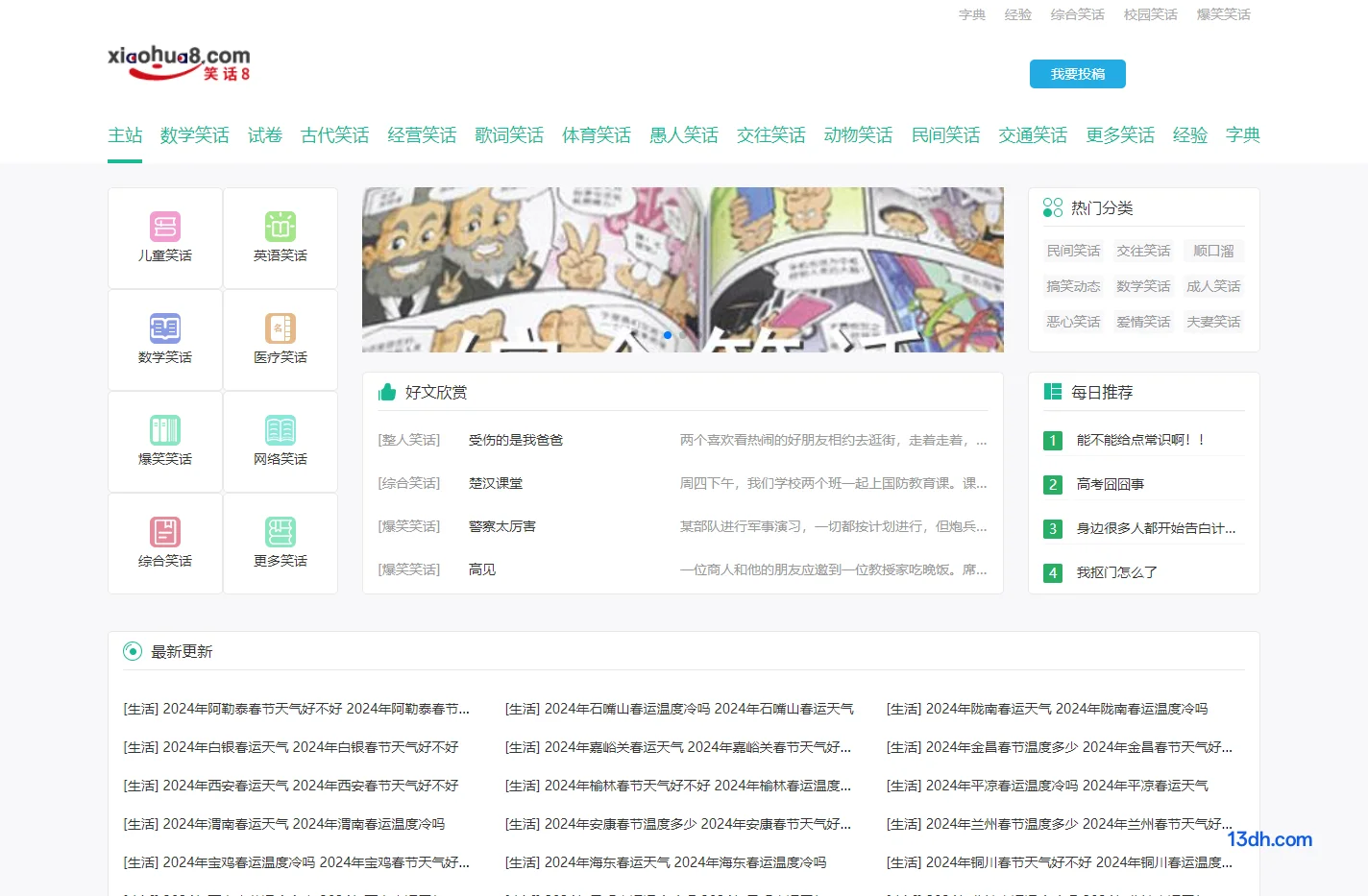1368x896 pixels.
Task: Click the 我要投稿 submit button
Action: [x=1078, y=74]
